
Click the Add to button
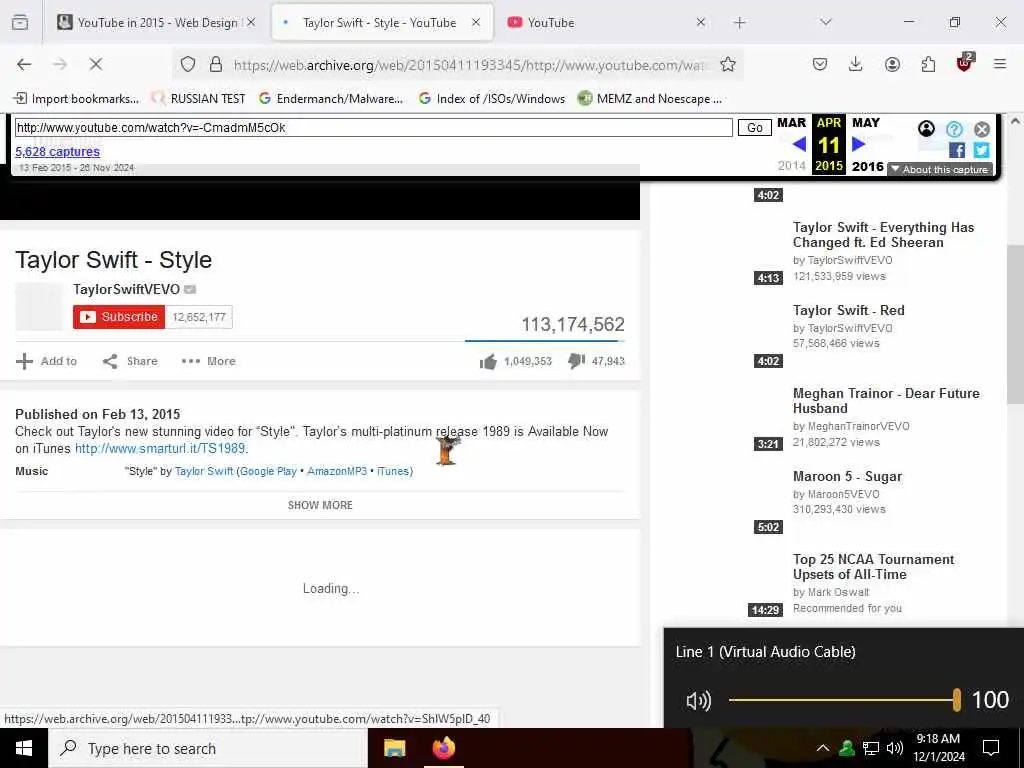(x=46, y=361)
